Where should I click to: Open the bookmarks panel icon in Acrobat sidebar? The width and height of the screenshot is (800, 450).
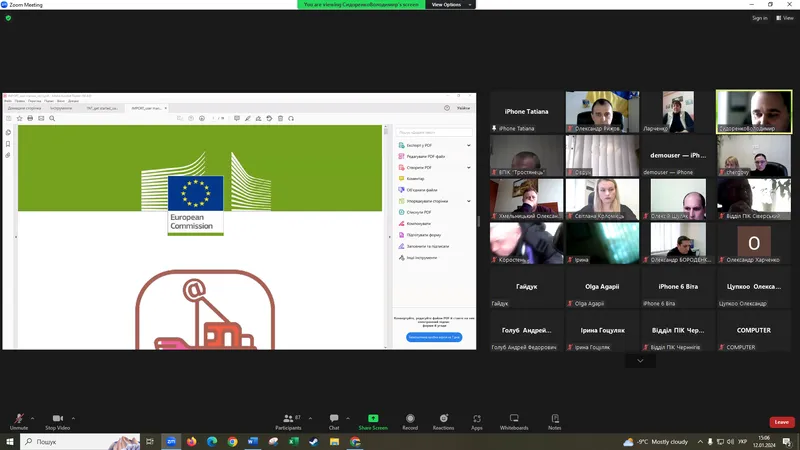click(x=8, y=144)
